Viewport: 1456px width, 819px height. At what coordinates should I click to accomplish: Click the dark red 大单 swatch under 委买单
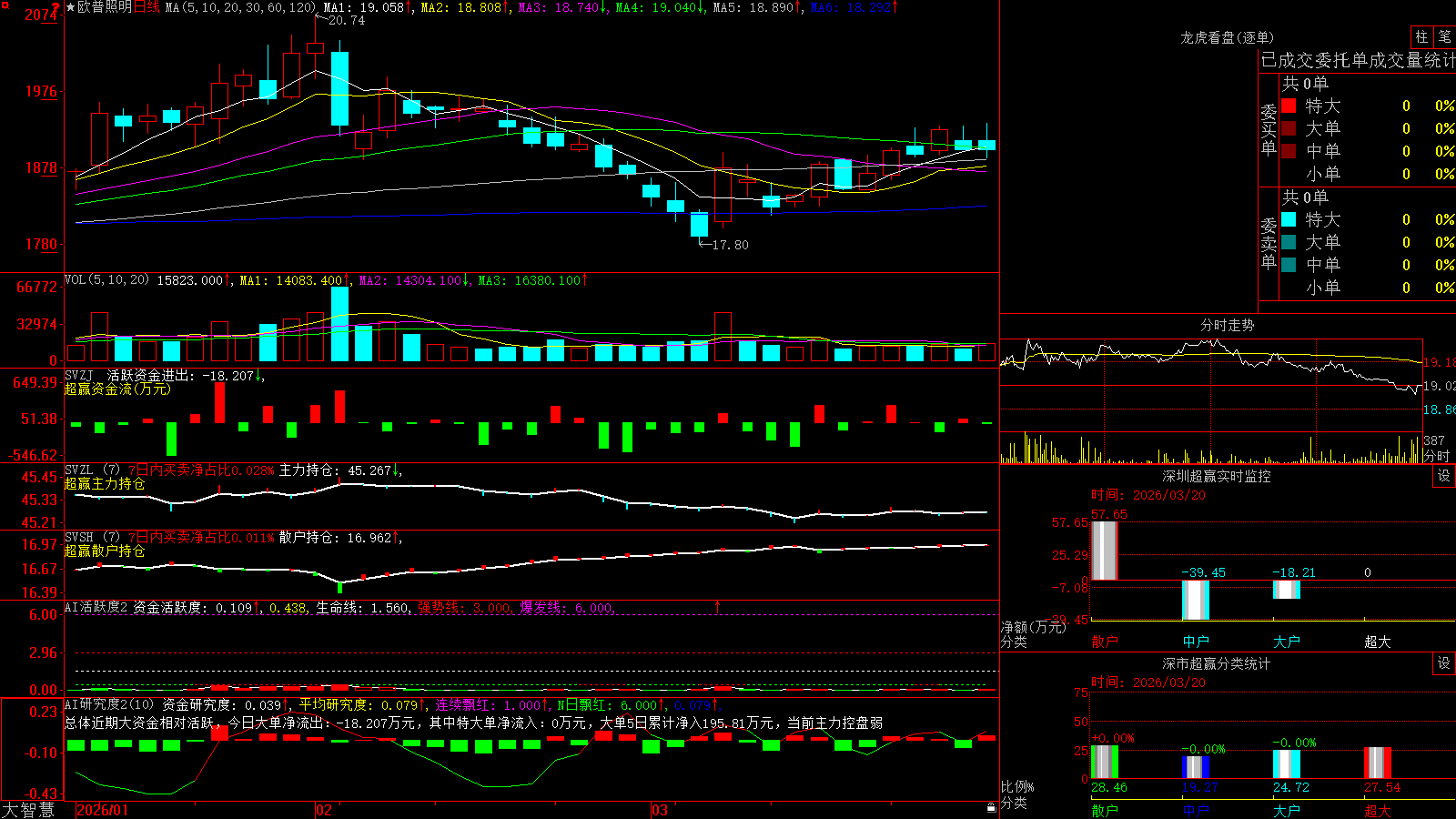click(x=1289, y=128)
